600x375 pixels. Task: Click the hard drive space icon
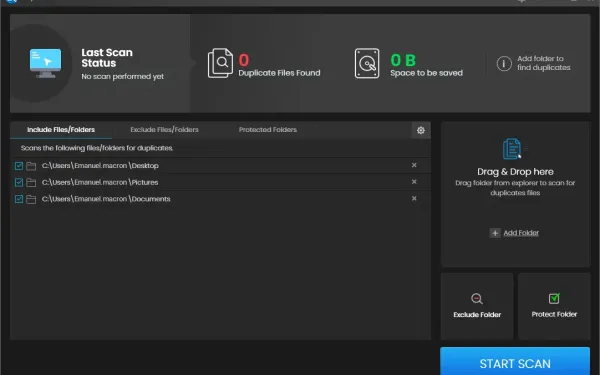click(x=367, y=63)
